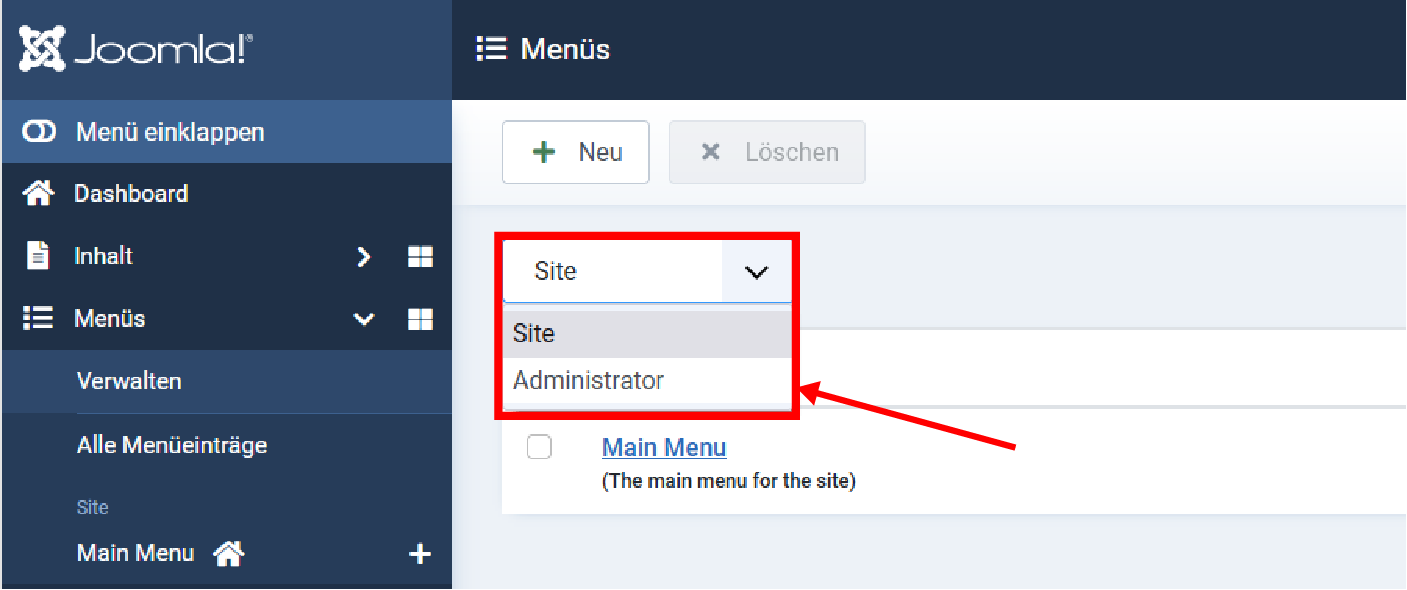Viewport: 1407px width, 590px height.
Task: Click the home icon next to Main Menu
Action: pos(229,553)
